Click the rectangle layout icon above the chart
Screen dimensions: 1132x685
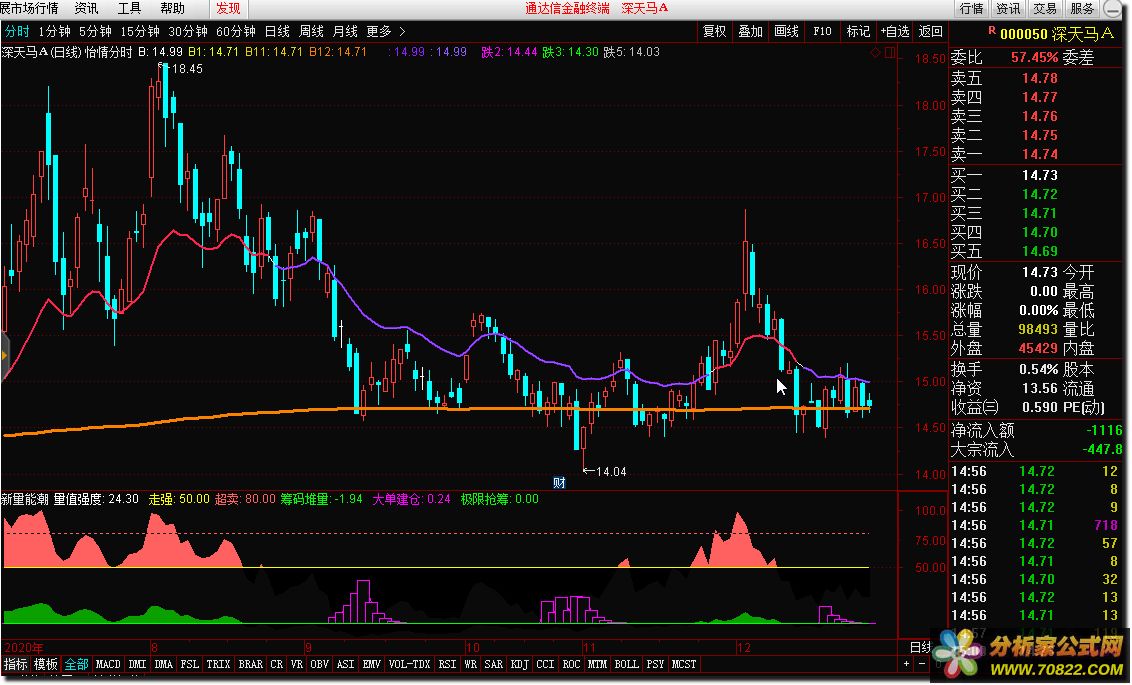point(889,53)
